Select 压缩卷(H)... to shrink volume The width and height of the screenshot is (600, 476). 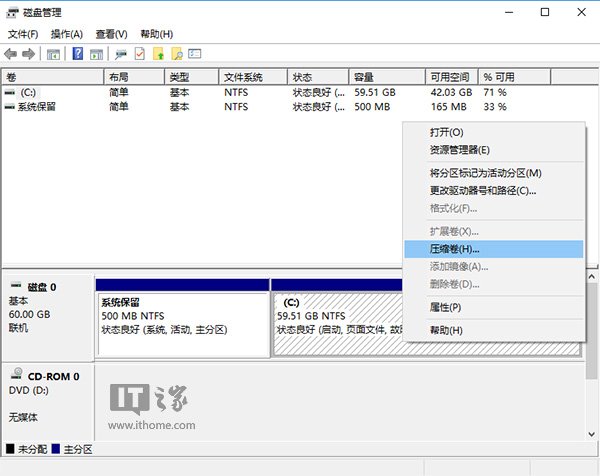pyautogui.click(x=494, y=249)
